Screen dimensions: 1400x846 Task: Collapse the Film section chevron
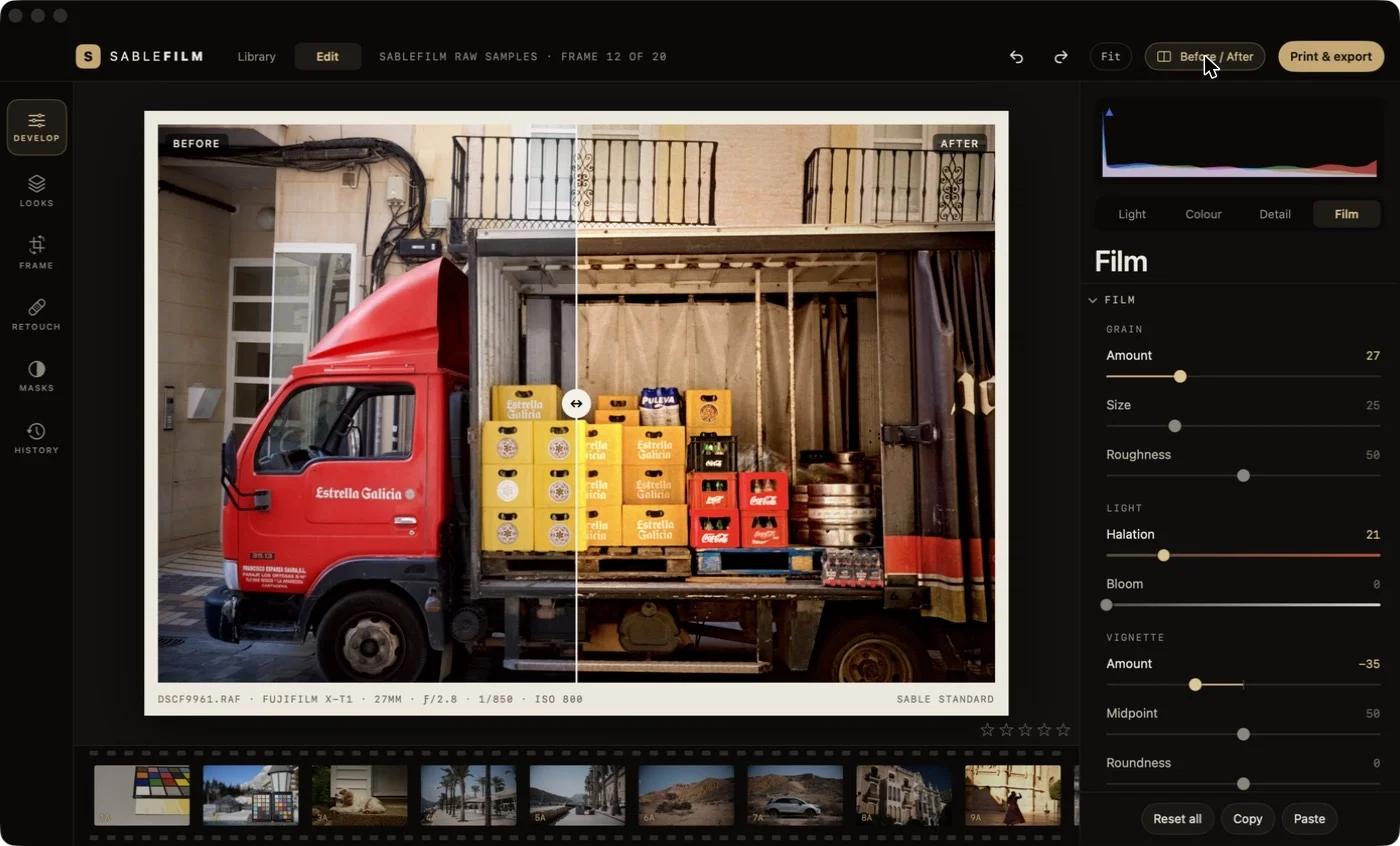coord(1093,300)
